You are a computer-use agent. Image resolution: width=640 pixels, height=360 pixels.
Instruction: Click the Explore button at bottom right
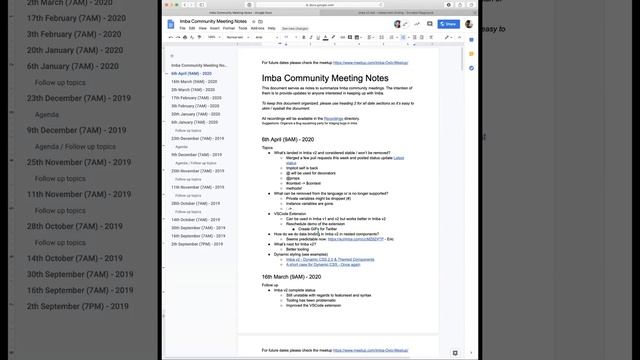[x=455, y=353]
